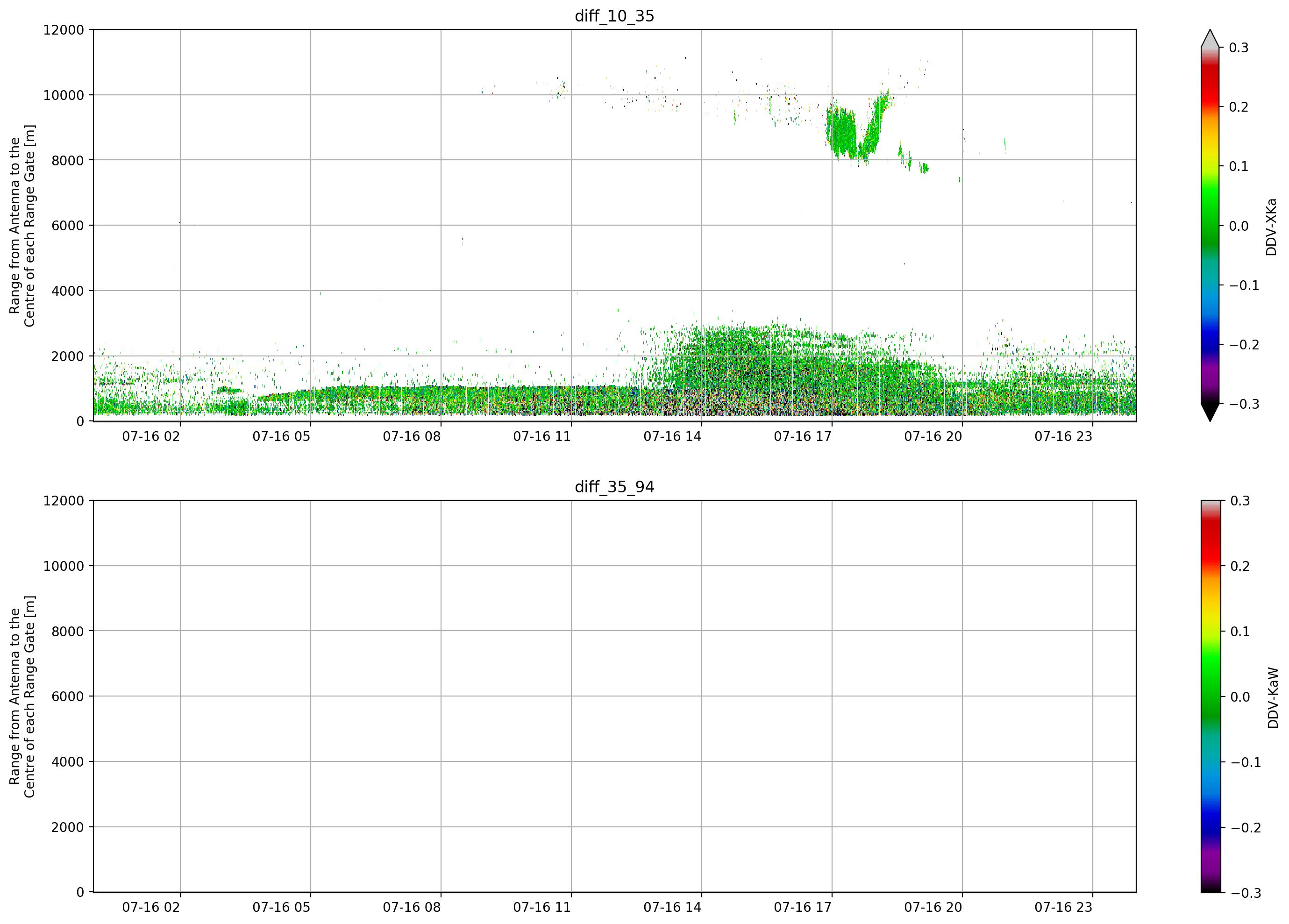Click gray upper extend arrow on DDV-XKa colorbar
Screen dimensions: 1289x924
click(x=1210, y=39)
